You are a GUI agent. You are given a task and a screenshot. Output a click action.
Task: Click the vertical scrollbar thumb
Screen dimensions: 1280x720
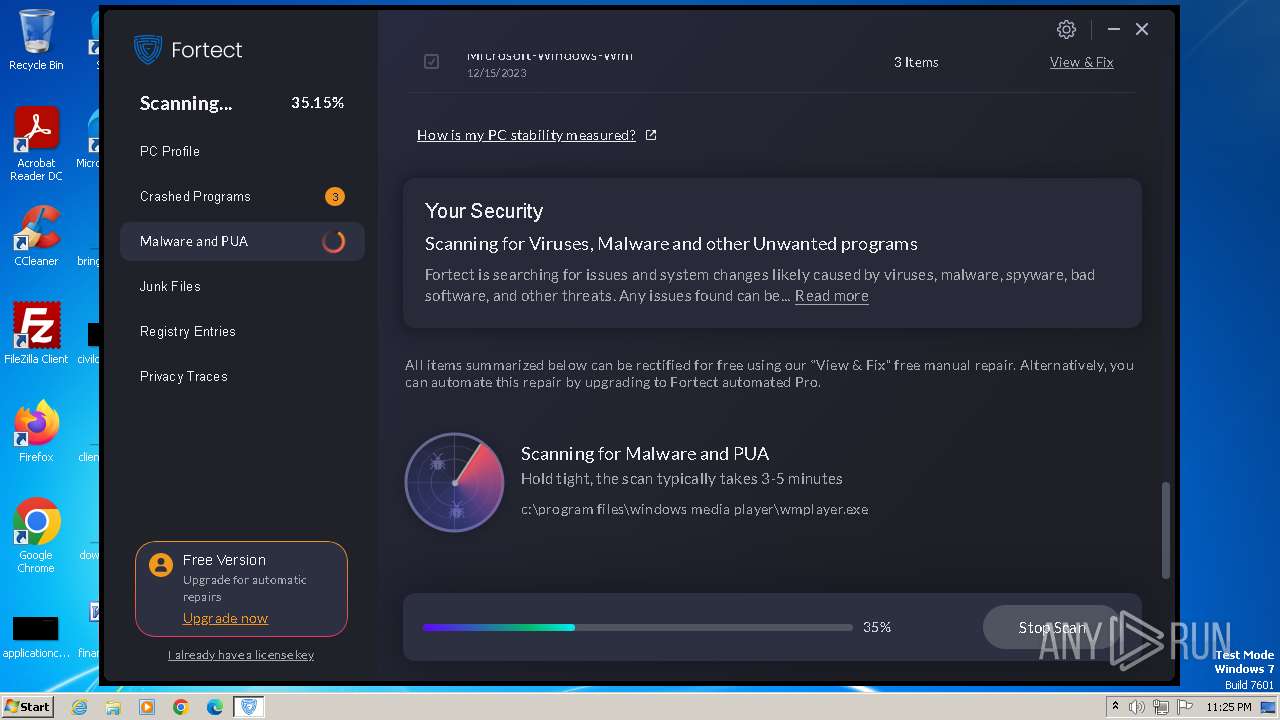pos(1165,530)
